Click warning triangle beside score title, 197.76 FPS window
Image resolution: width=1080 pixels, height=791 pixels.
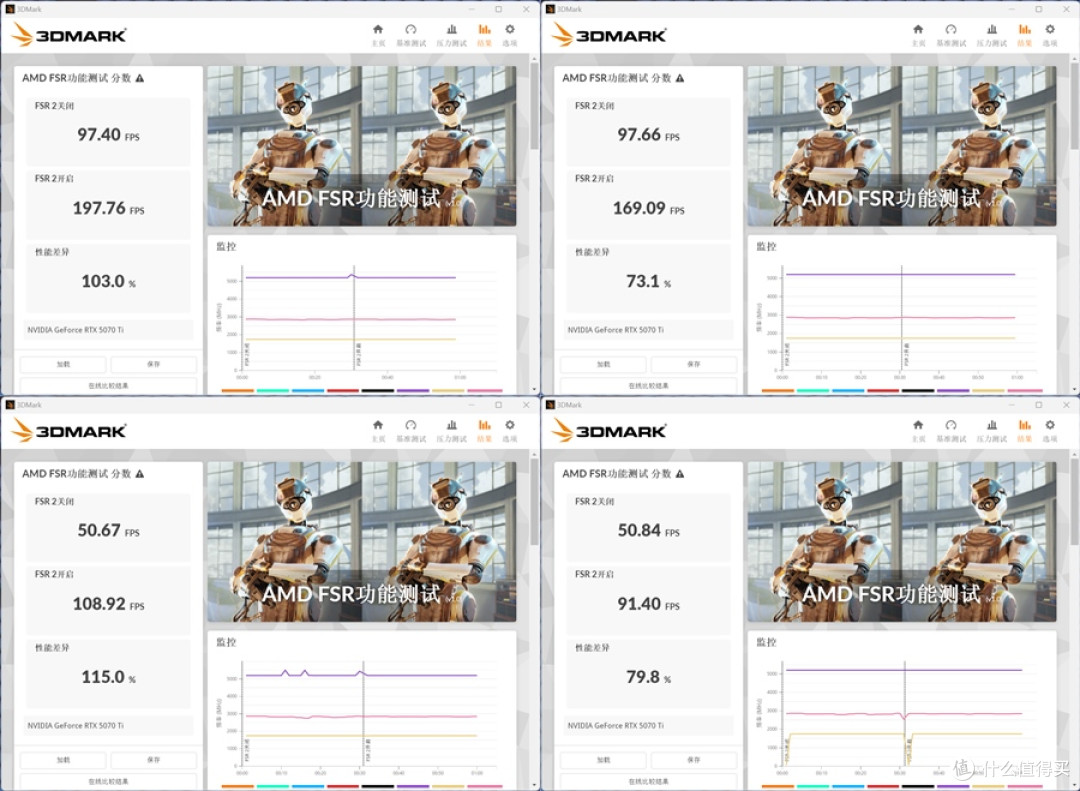(x=140, y=78)
